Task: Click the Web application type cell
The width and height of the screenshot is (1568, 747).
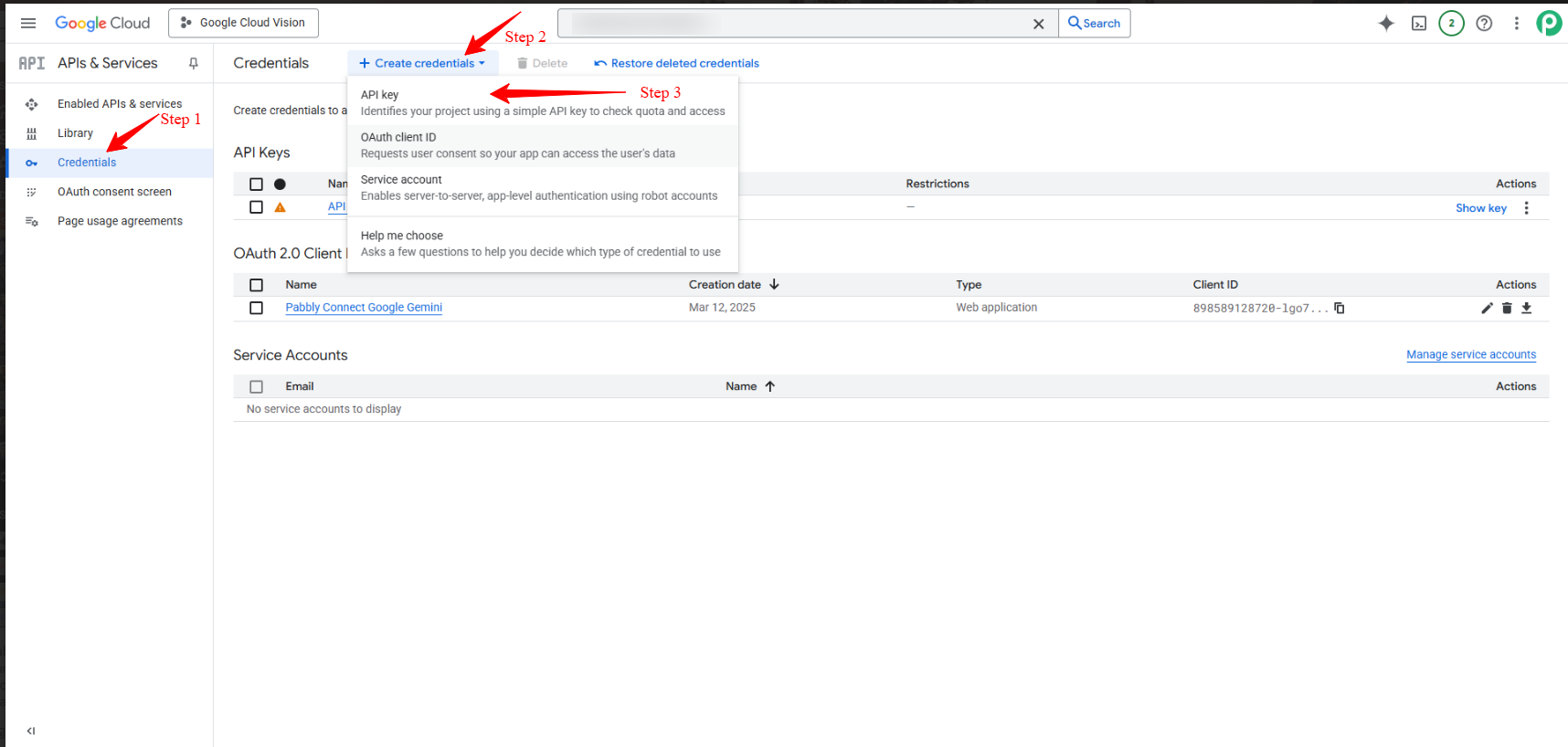Action: click(x=997, y=308)
